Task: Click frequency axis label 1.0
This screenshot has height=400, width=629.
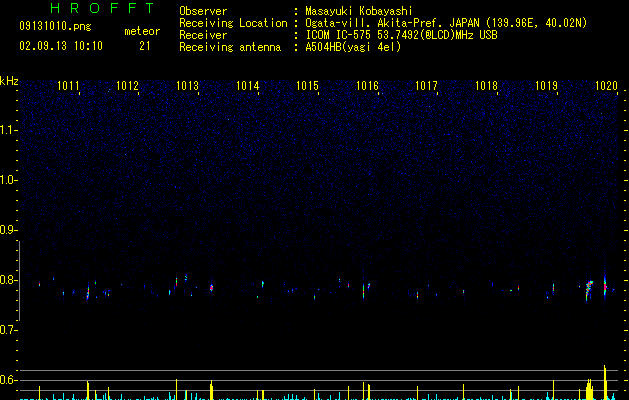Action: coord(9,180)
